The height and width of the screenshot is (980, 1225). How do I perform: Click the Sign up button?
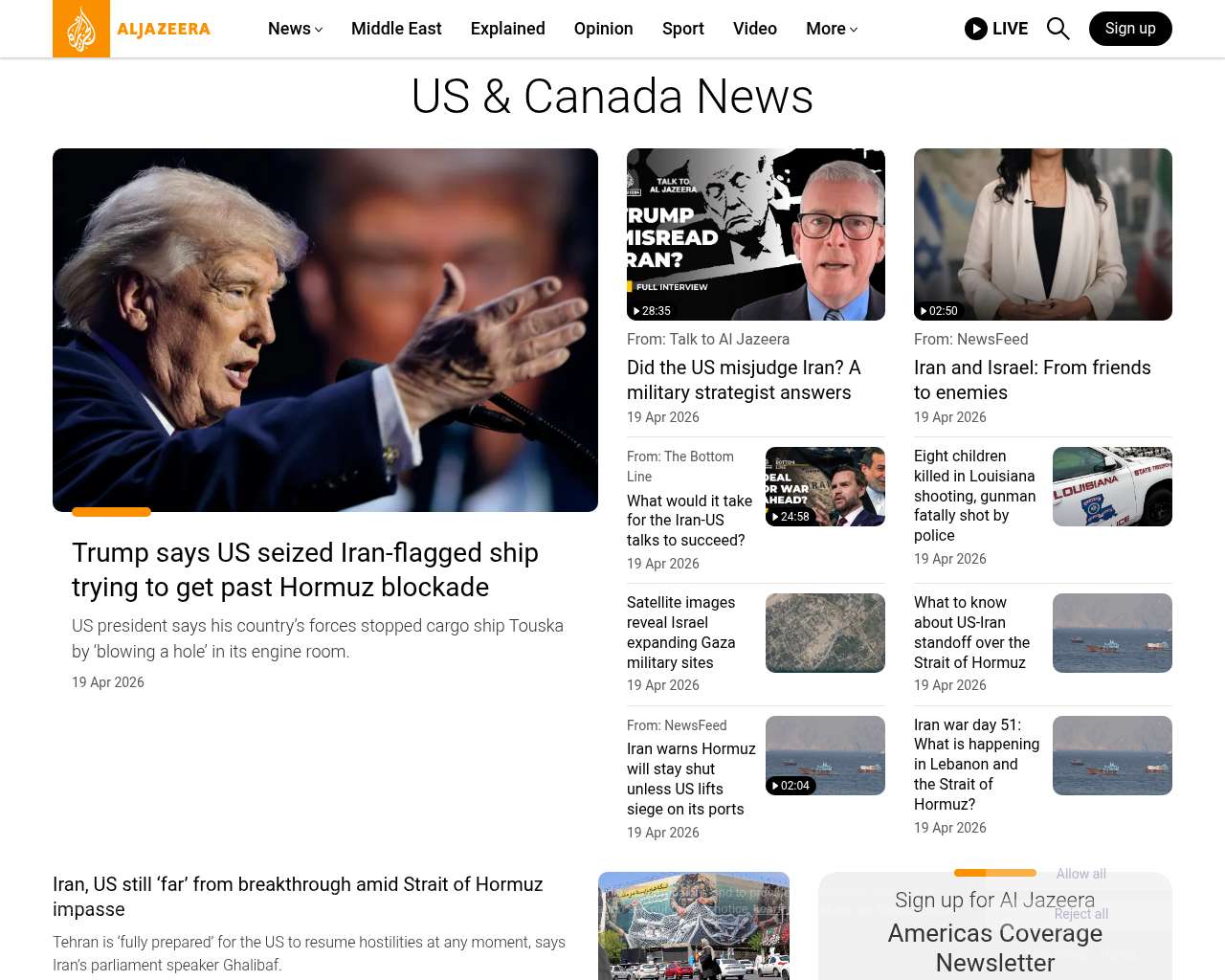coord(1130,29)
